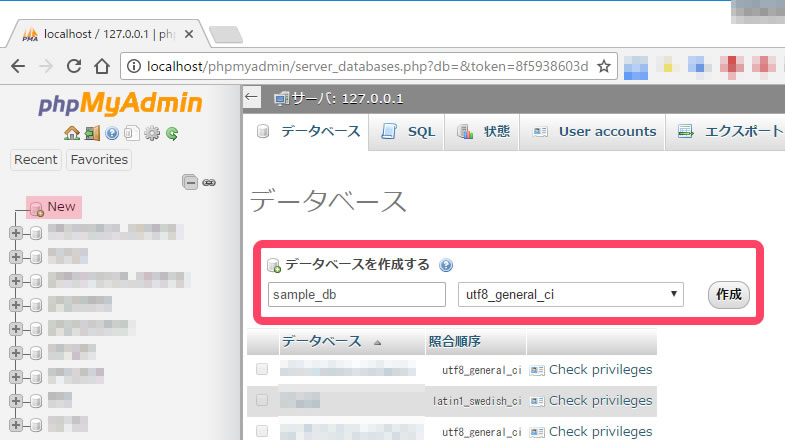
Task: Bookmark this page with the star icon
Action: [604, 66]
